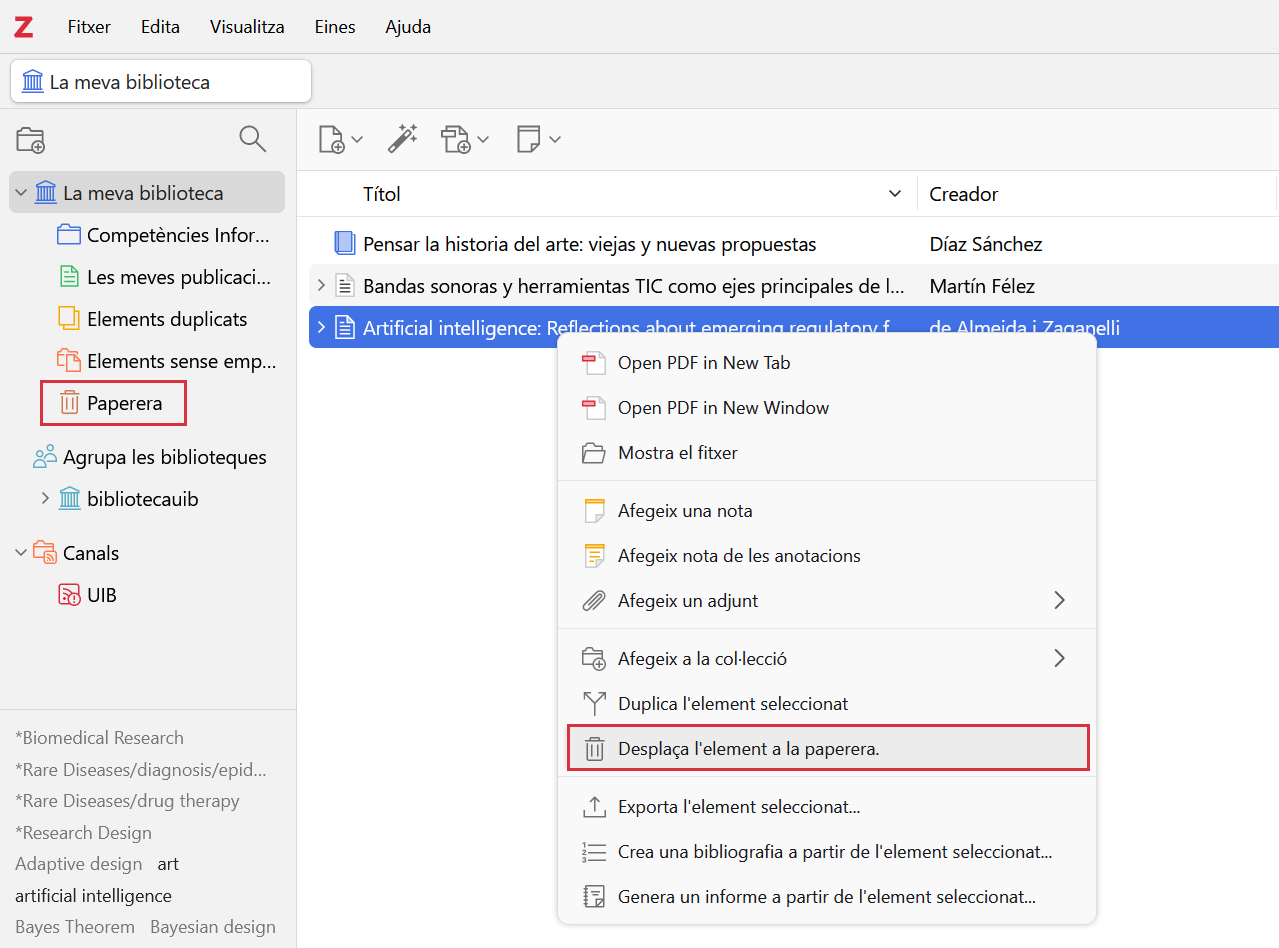Viewport: 1279px width, 948px height.
Task: Open the new note dropdown
Action: click(538, 139)
